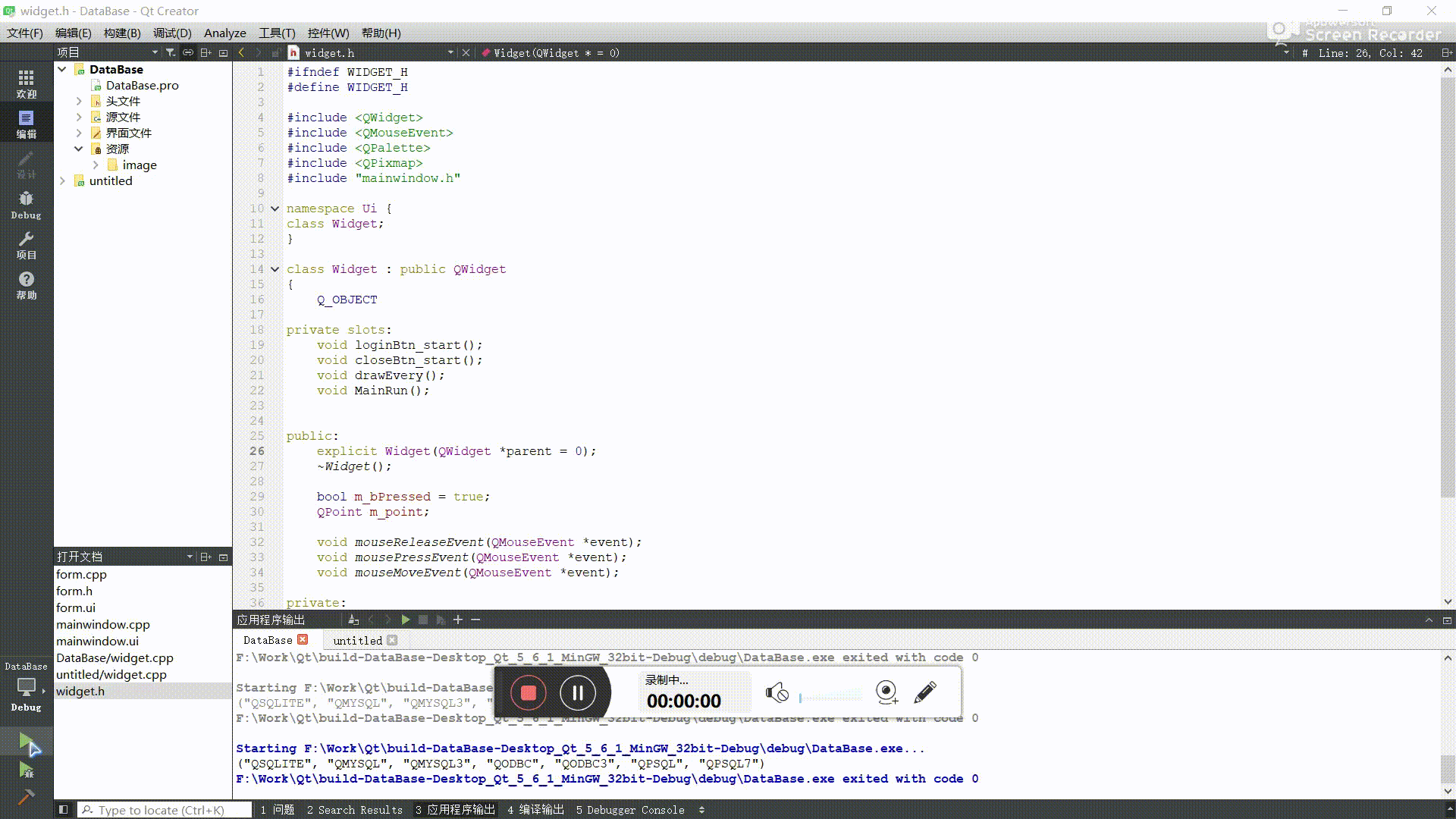Close the application output pane
The height and width of the screenshot is (819, 1456).
pyautogui.click(x=1447, y=620)
